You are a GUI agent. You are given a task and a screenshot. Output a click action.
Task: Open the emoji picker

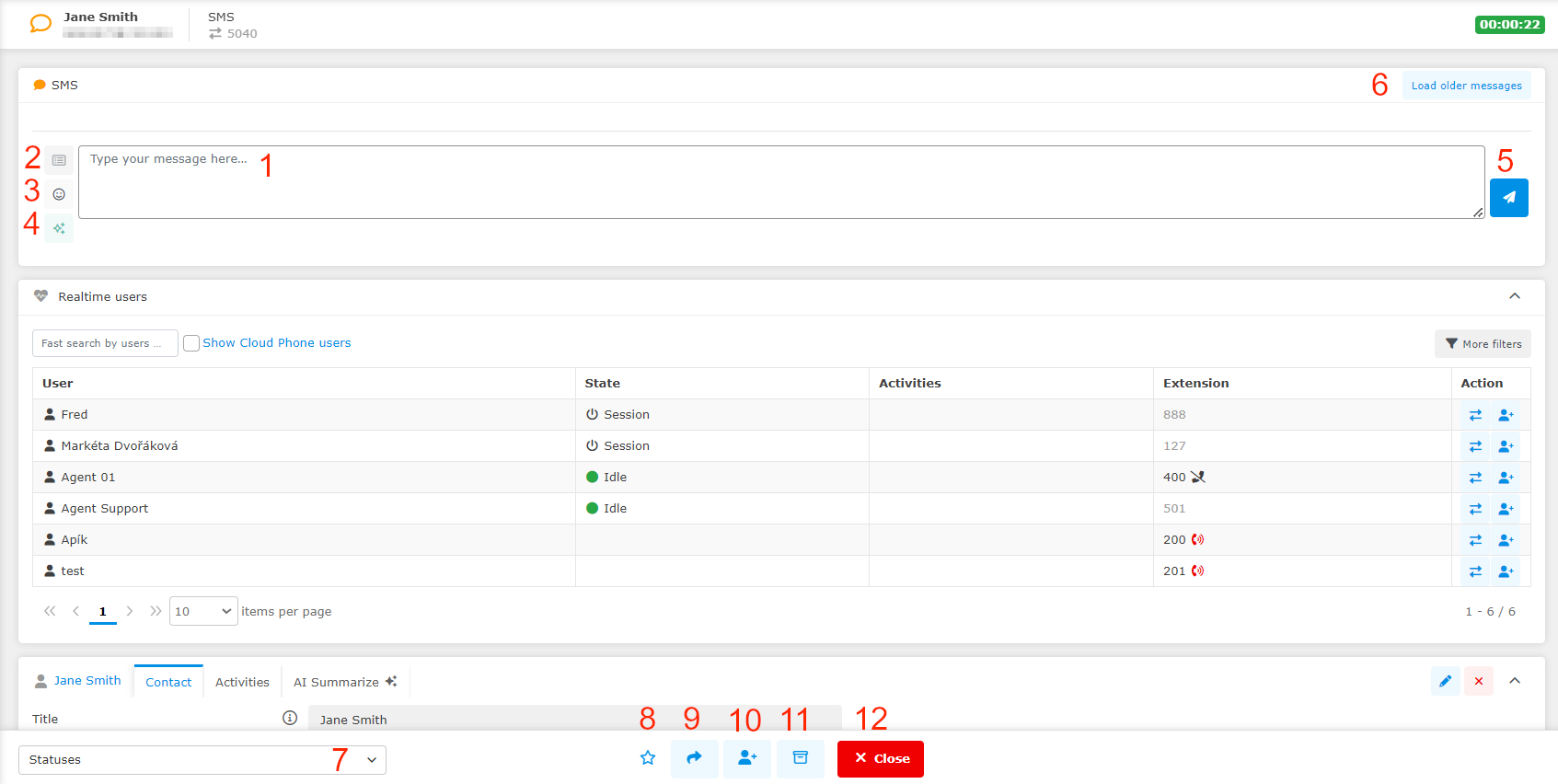pos(59,194)
